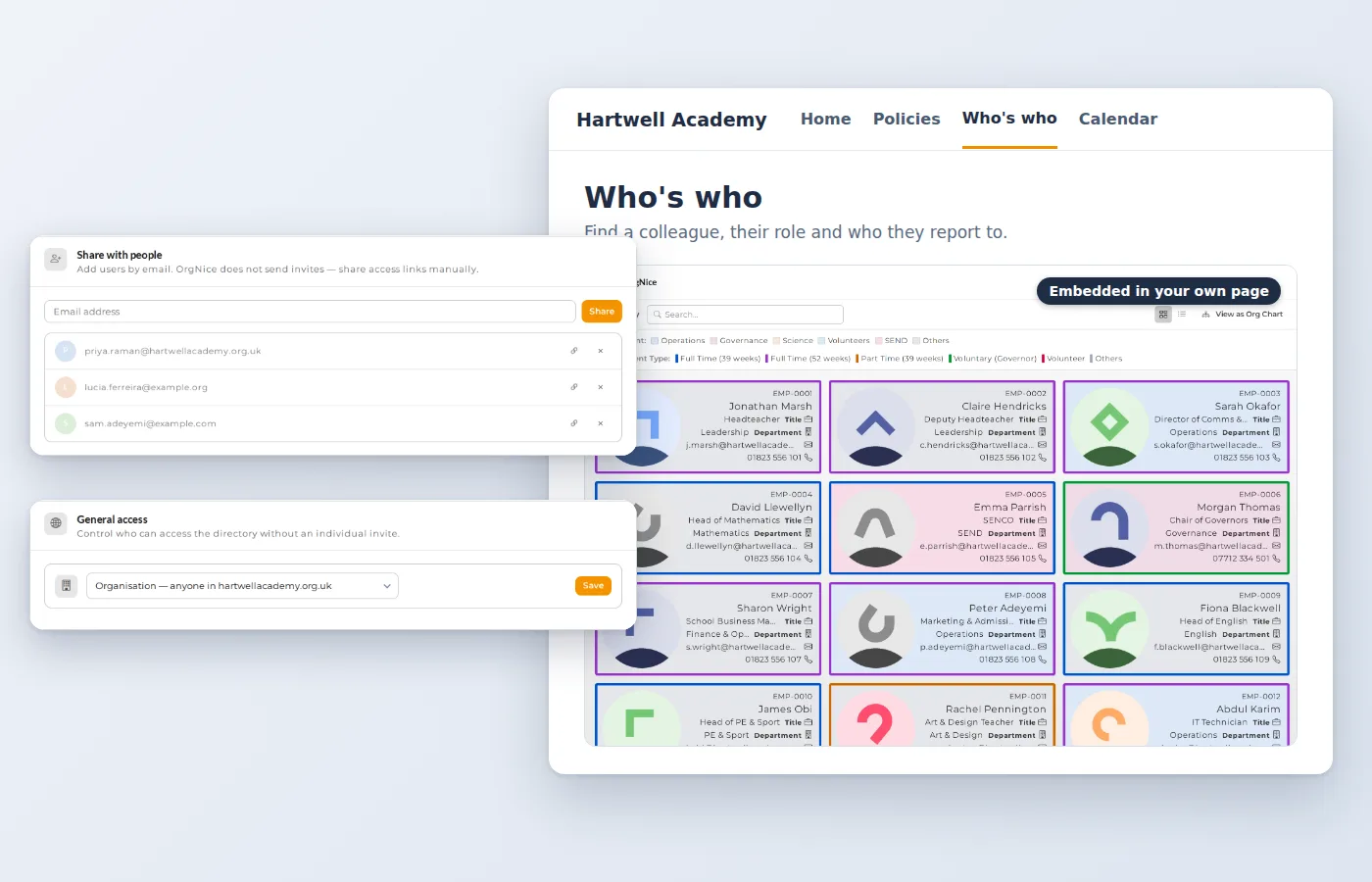The image size is (1372, 882).
Task: Toggle the Science department filter
Action: point(793,341)
